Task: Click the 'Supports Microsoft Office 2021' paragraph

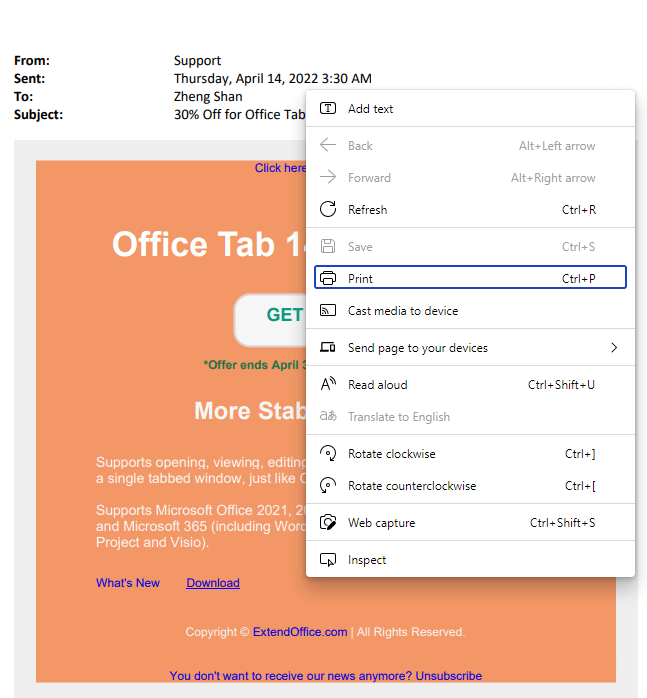Action: click(x=201, y=526)
